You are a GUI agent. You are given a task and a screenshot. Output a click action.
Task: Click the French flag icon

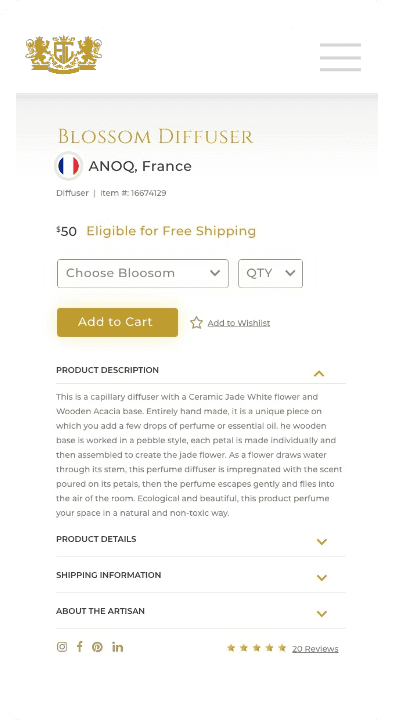click(68, 166)
